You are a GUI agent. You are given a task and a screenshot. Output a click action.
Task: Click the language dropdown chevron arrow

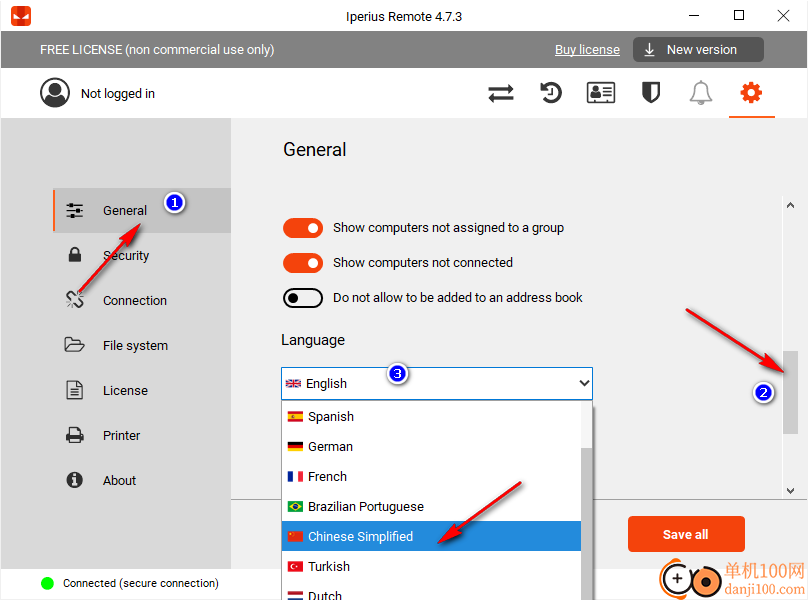584,383
